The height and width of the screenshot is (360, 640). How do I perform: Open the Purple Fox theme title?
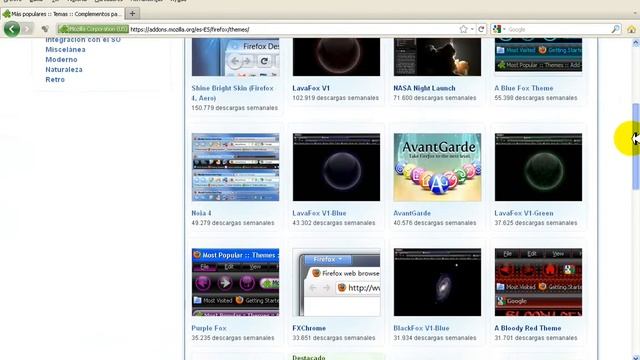tap(209, 328)
